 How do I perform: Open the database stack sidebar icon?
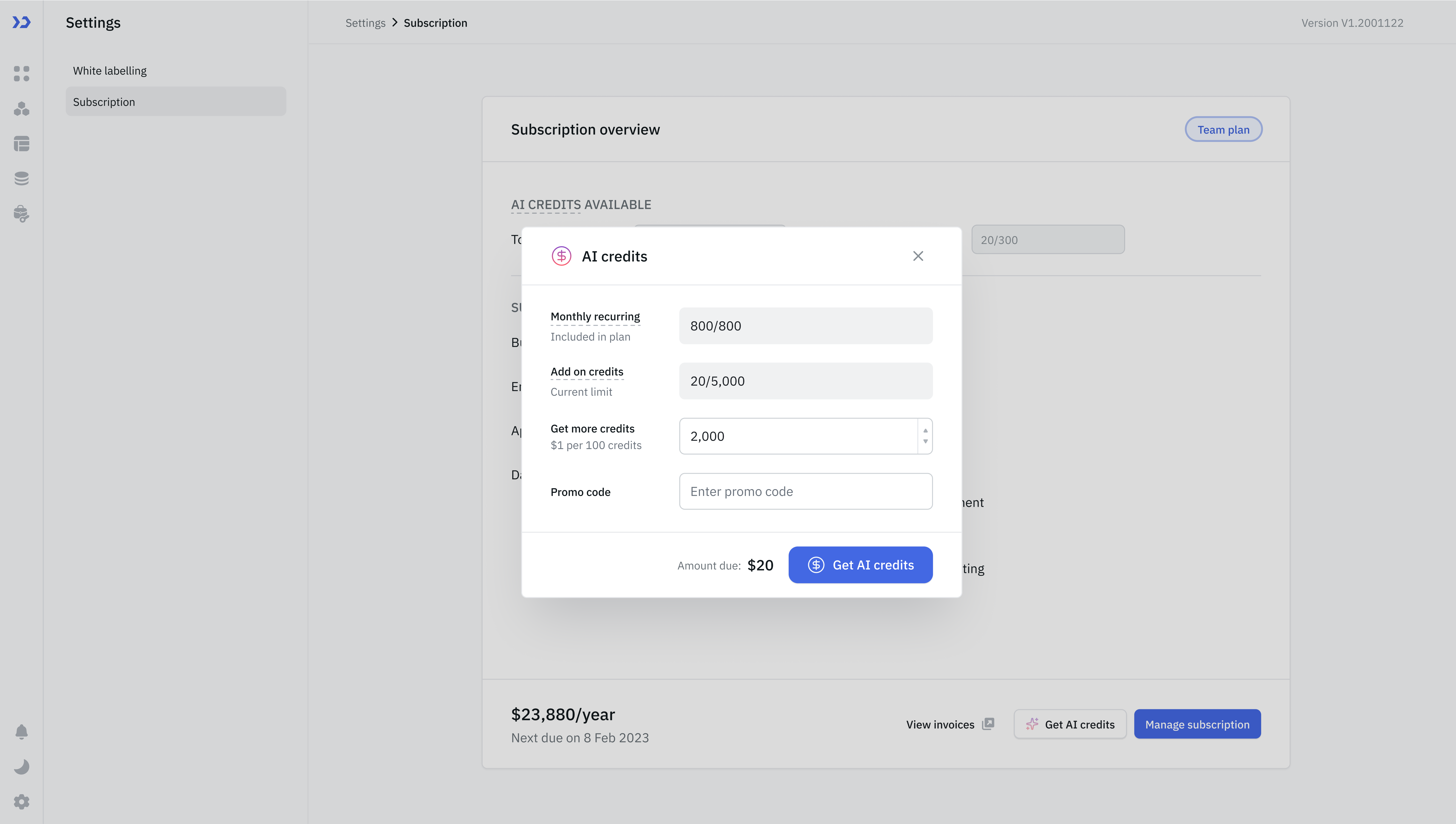click(x=22, y=179)
